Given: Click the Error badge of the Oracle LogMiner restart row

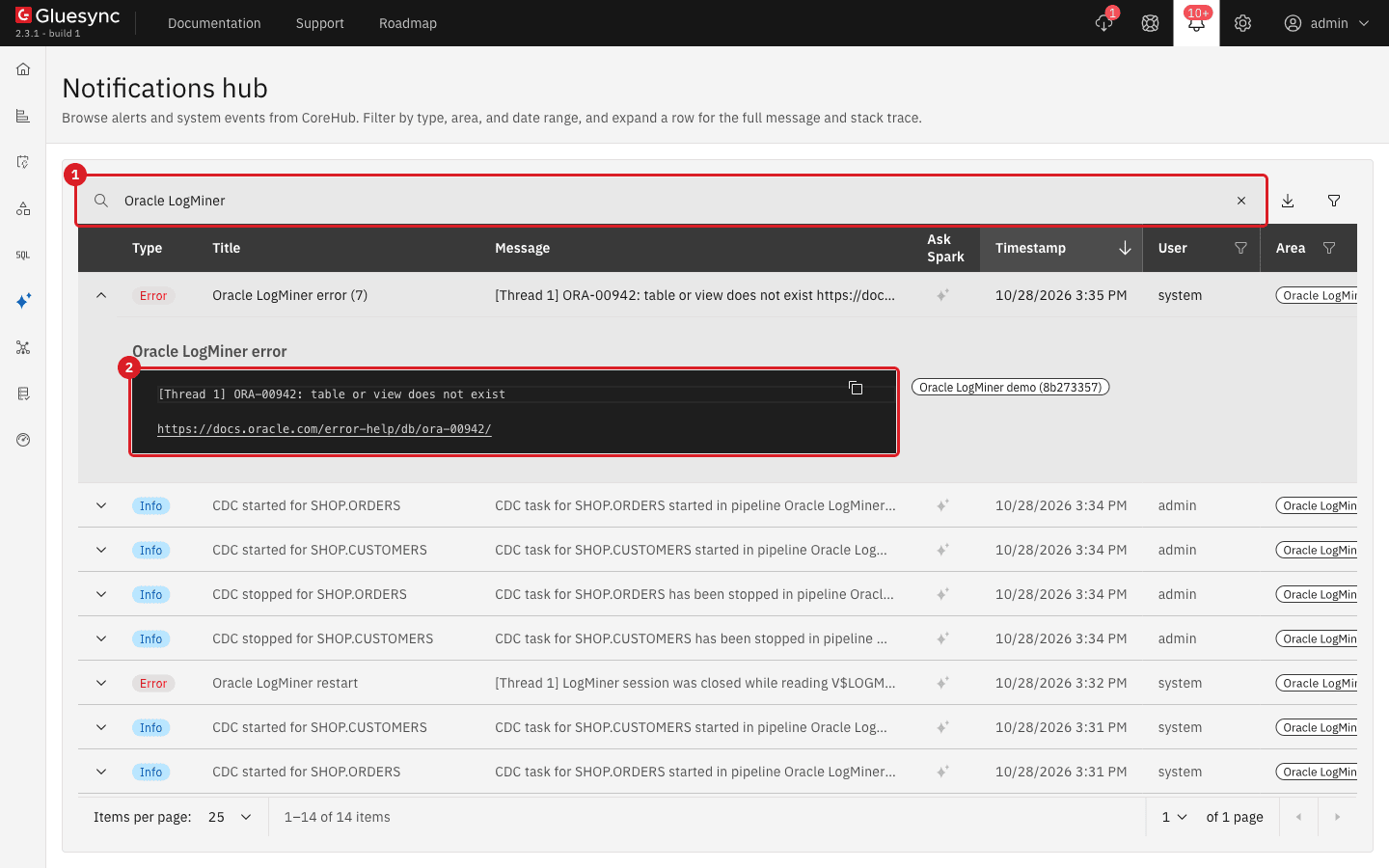Looking at the screenshot, I should click(153, 683).
